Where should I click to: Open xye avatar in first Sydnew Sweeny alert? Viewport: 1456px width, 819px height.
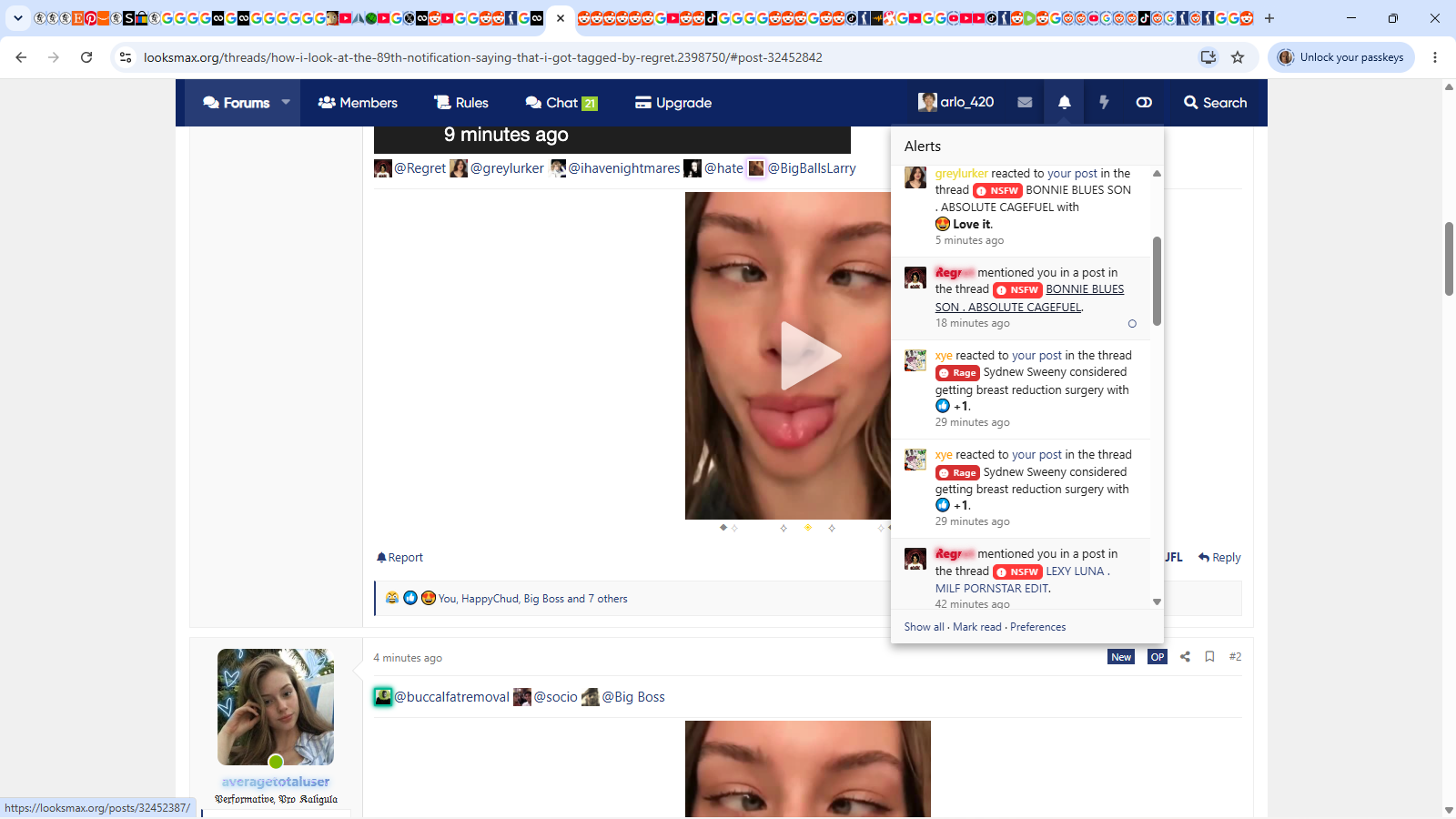(x=915, y=359)
